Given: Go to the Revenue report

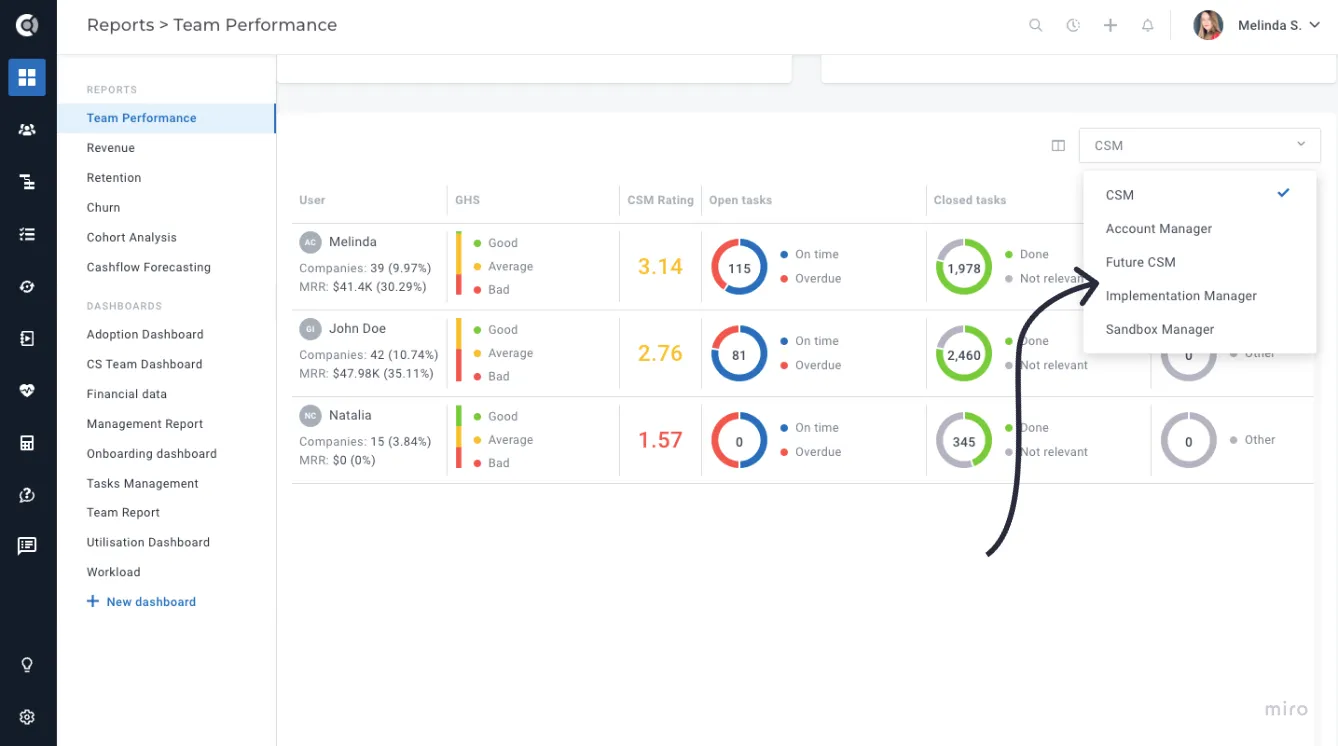Looking at the screenshot, I should point(111,148).
